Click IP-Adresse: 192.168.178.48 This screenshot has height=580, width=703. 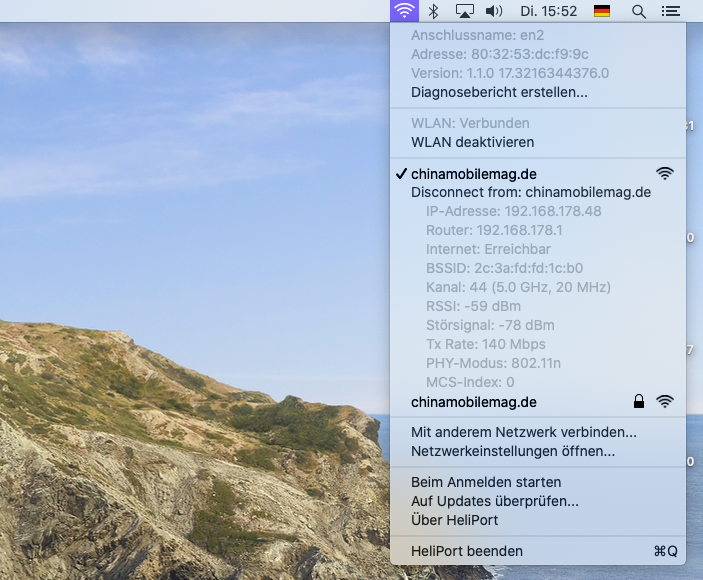[x=513, y=211]
